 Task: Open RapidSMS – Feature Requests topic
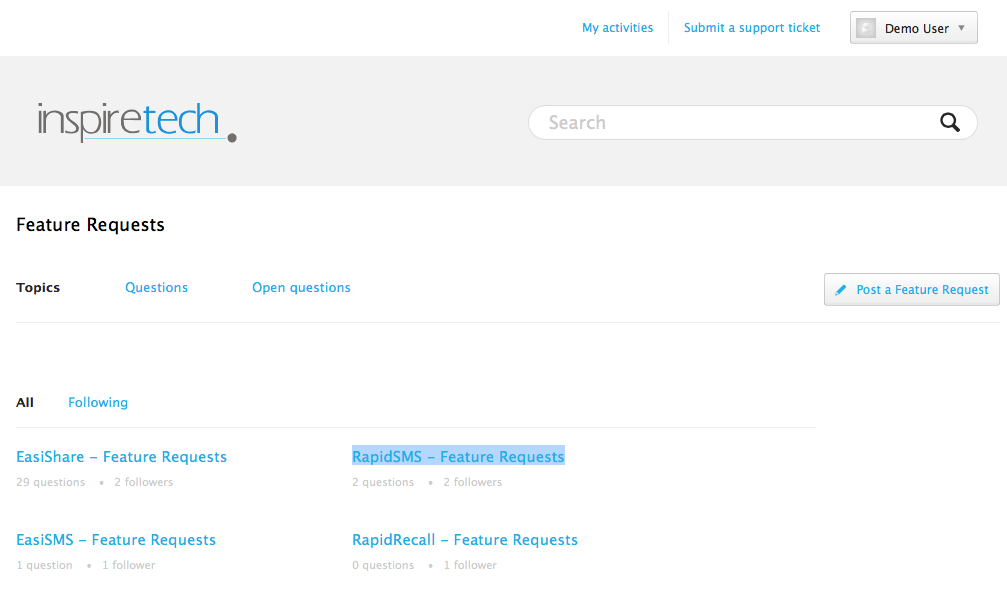(458, 457)
